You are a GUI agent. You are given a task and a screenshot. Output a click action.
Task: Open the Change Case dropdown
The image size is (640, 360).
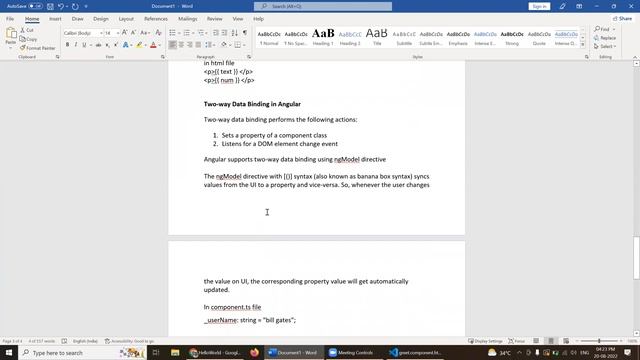(145, 33)
